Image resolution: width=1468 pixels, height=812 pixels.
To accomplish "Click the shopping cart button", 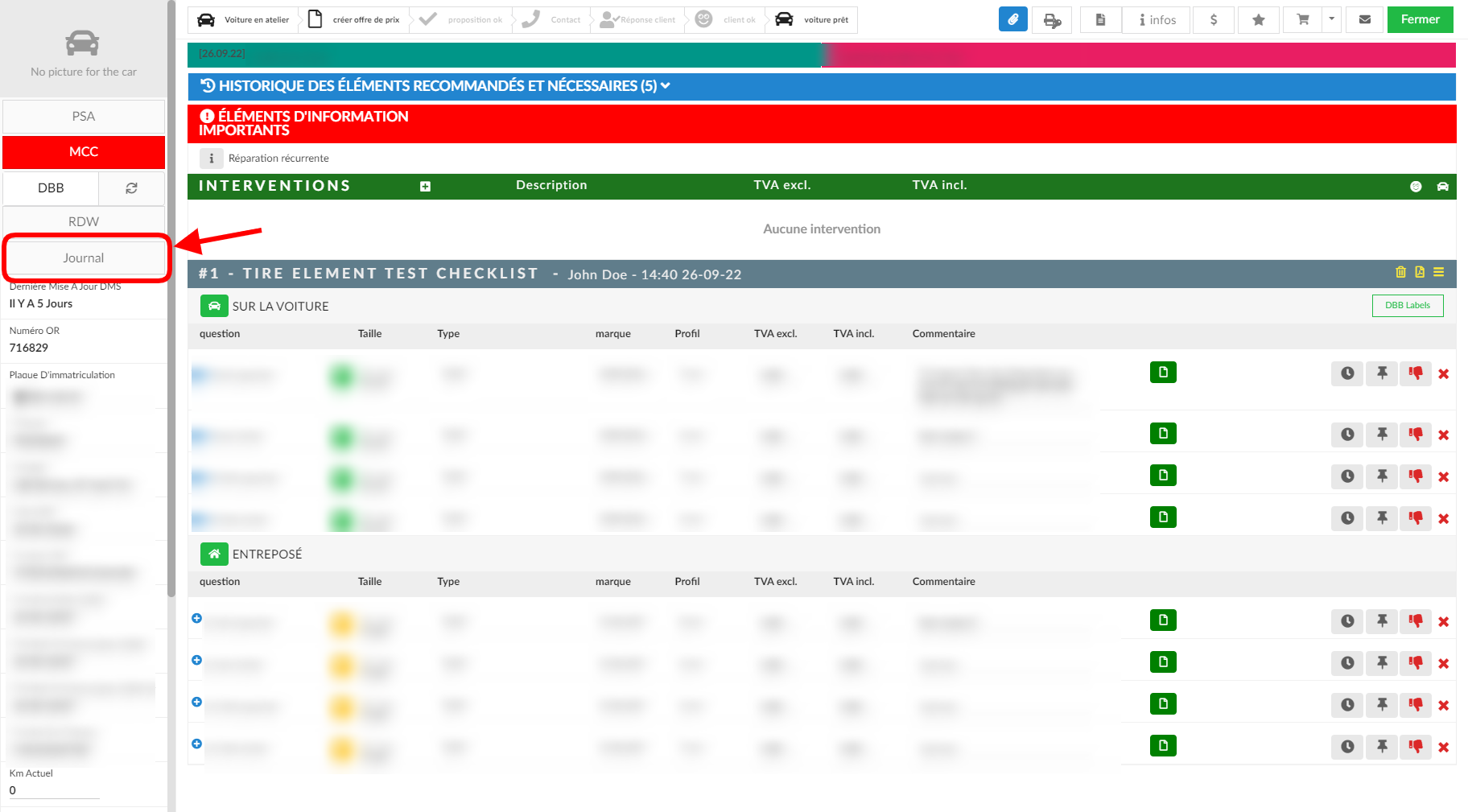I will click(x=1303, y=19).
